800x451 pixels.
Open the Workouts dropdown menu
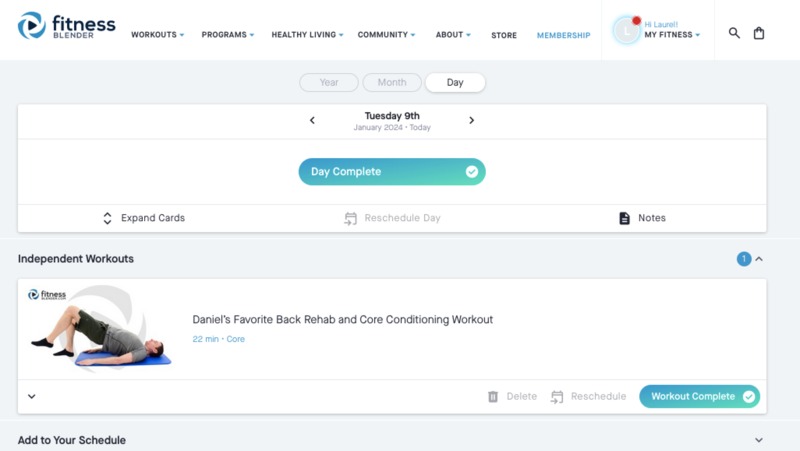(x=158, y=35)
